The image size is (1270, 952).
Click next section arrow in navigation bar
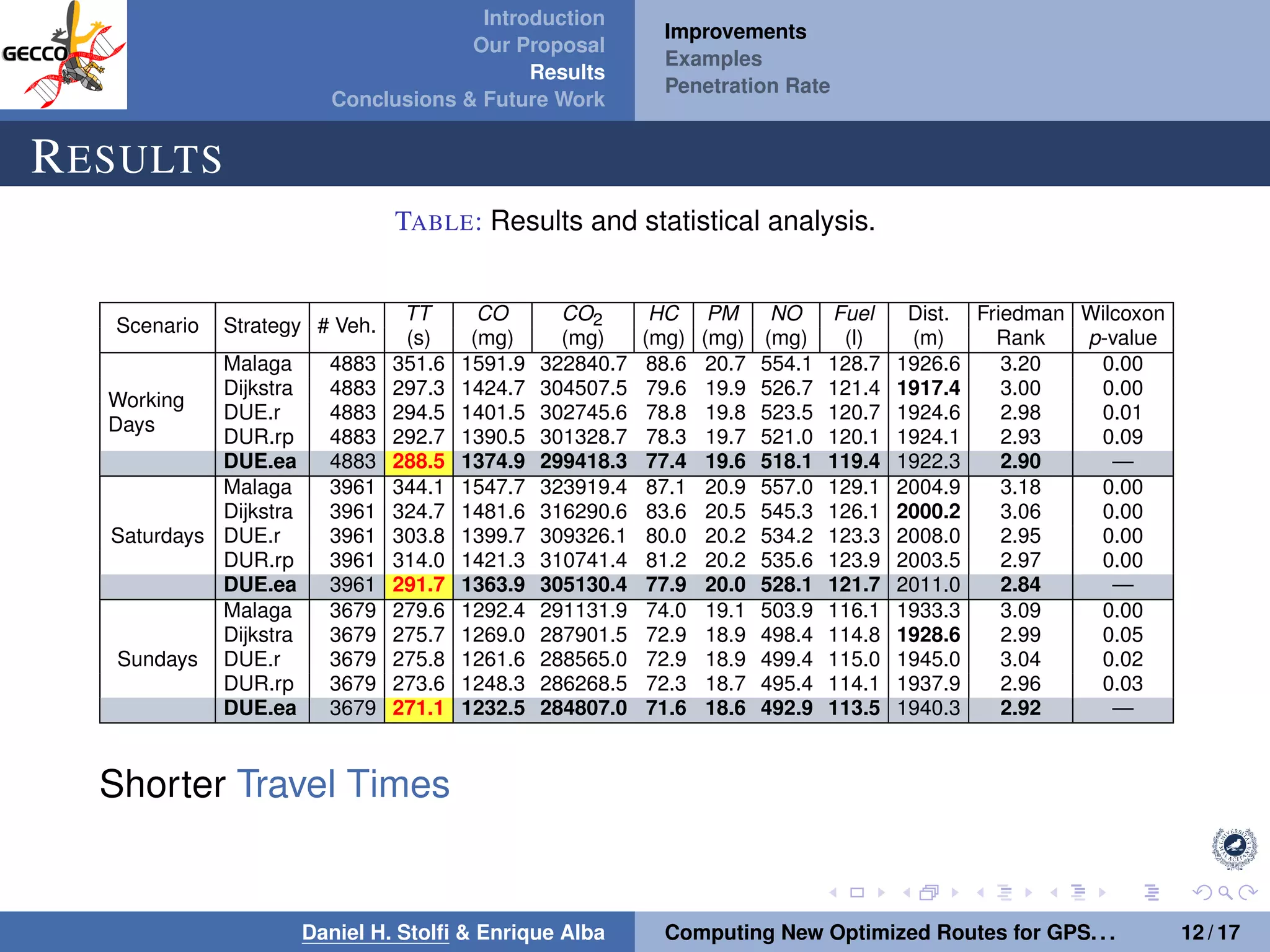click(x=1102, y=892)
